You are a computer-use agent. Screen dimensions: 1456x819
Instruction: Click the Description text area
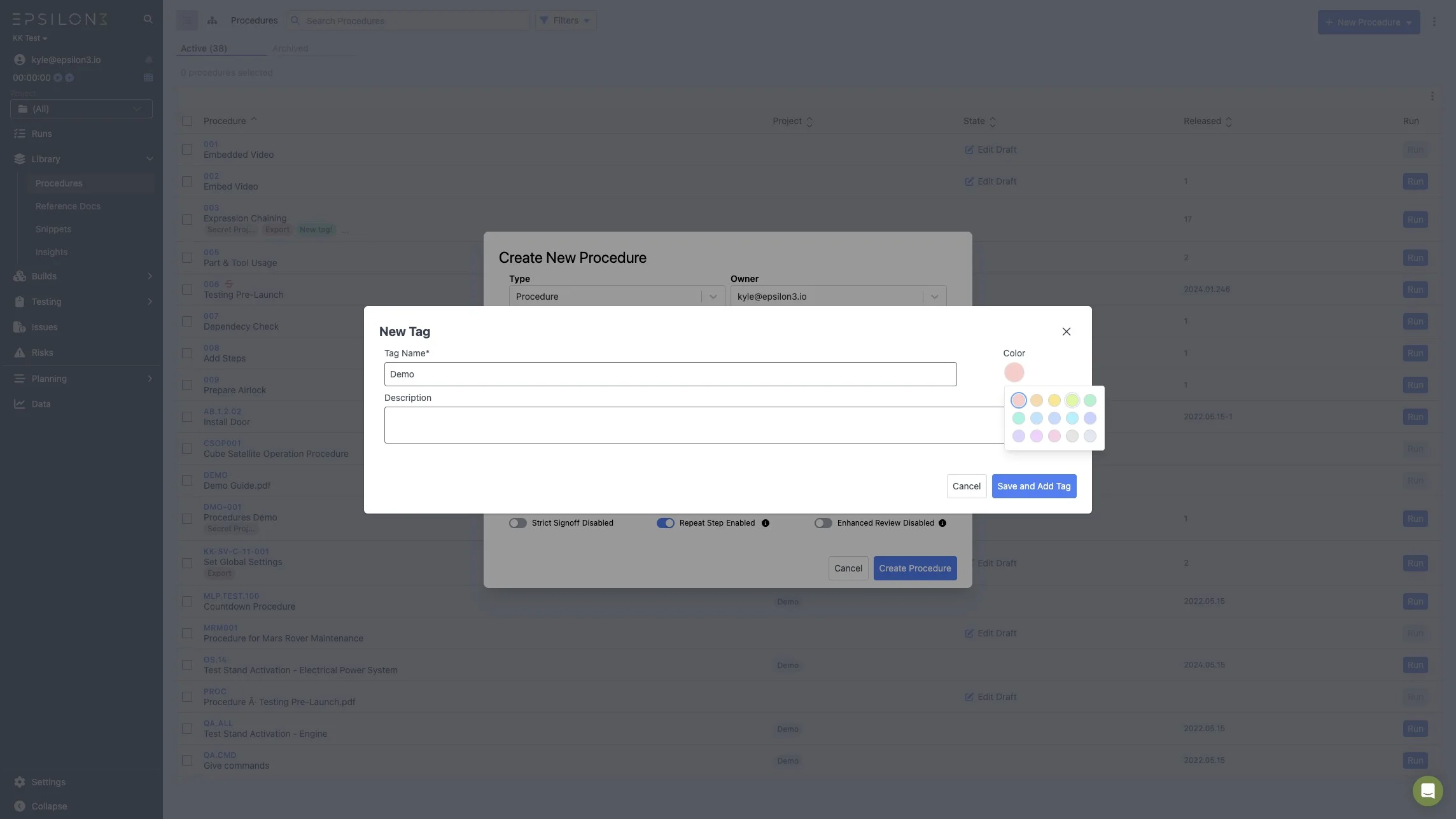click(x=694, y=425)
